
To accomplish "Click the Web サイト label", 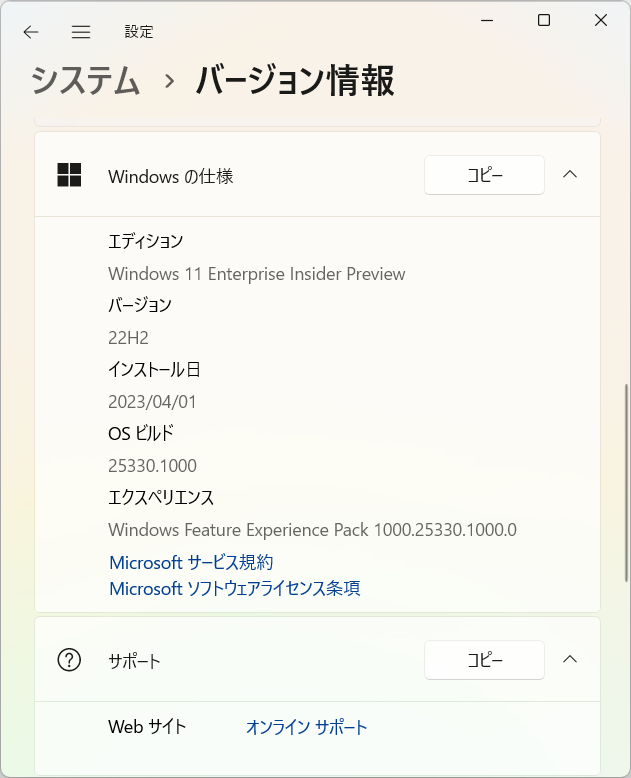I will [x=147, y=727].
